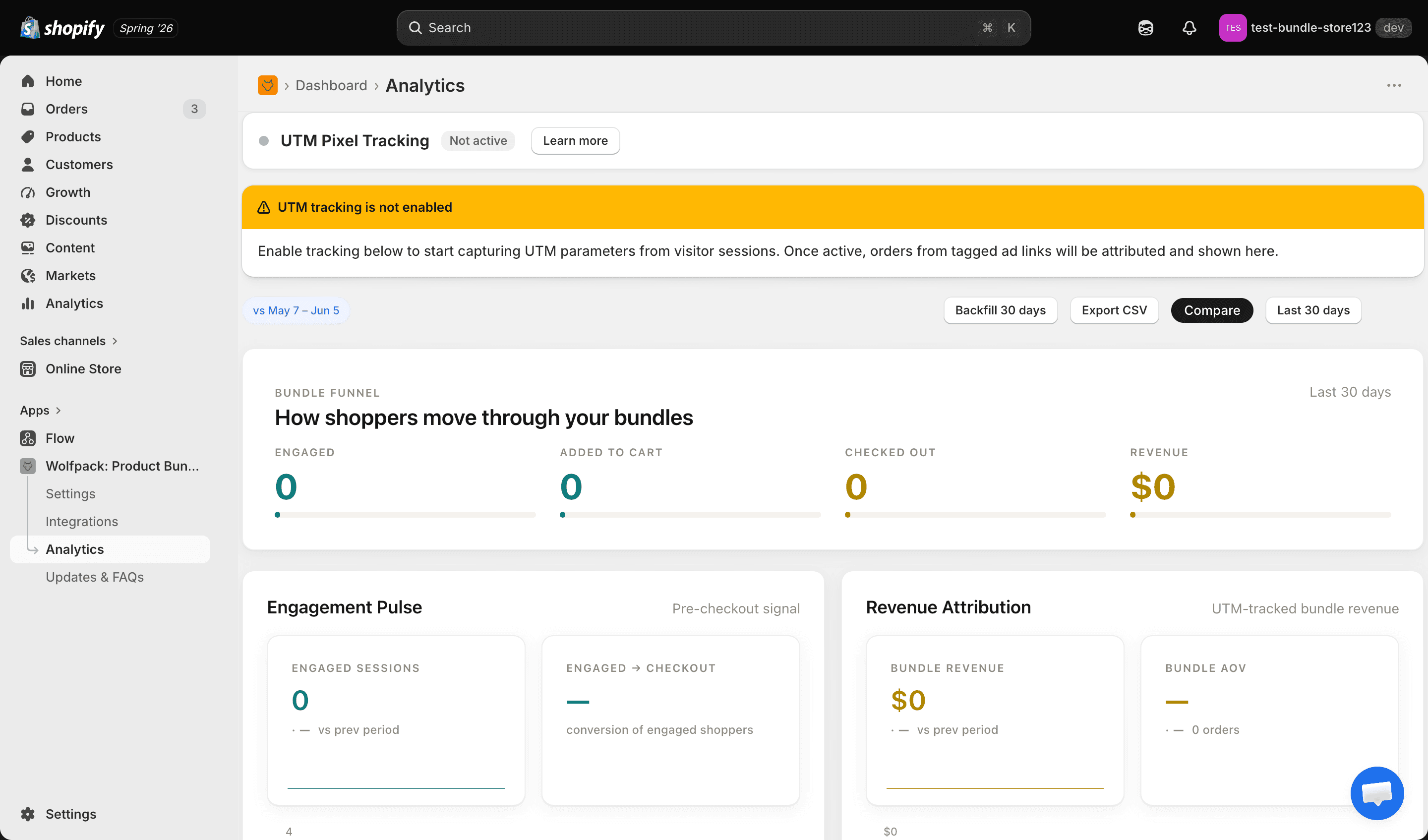
Task: Click the magnifier icon in search bar
Action: [x=416, y=28]
